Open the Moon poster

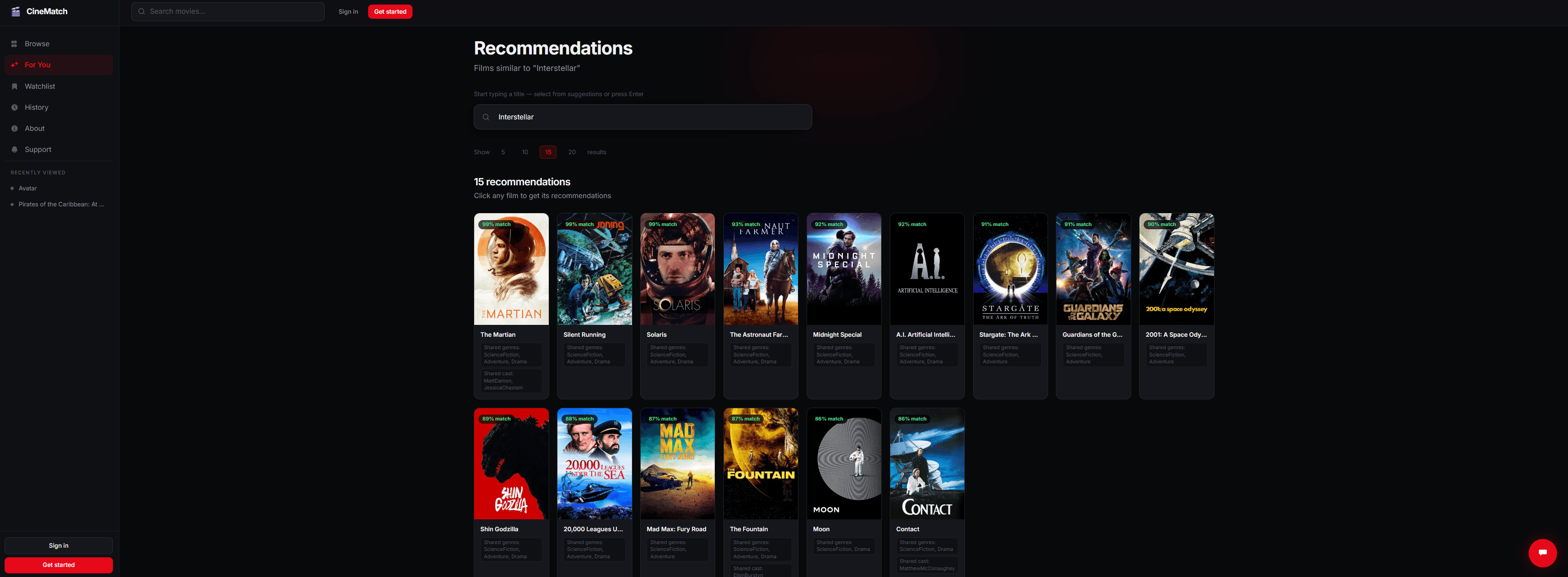[x=844, y=464]
